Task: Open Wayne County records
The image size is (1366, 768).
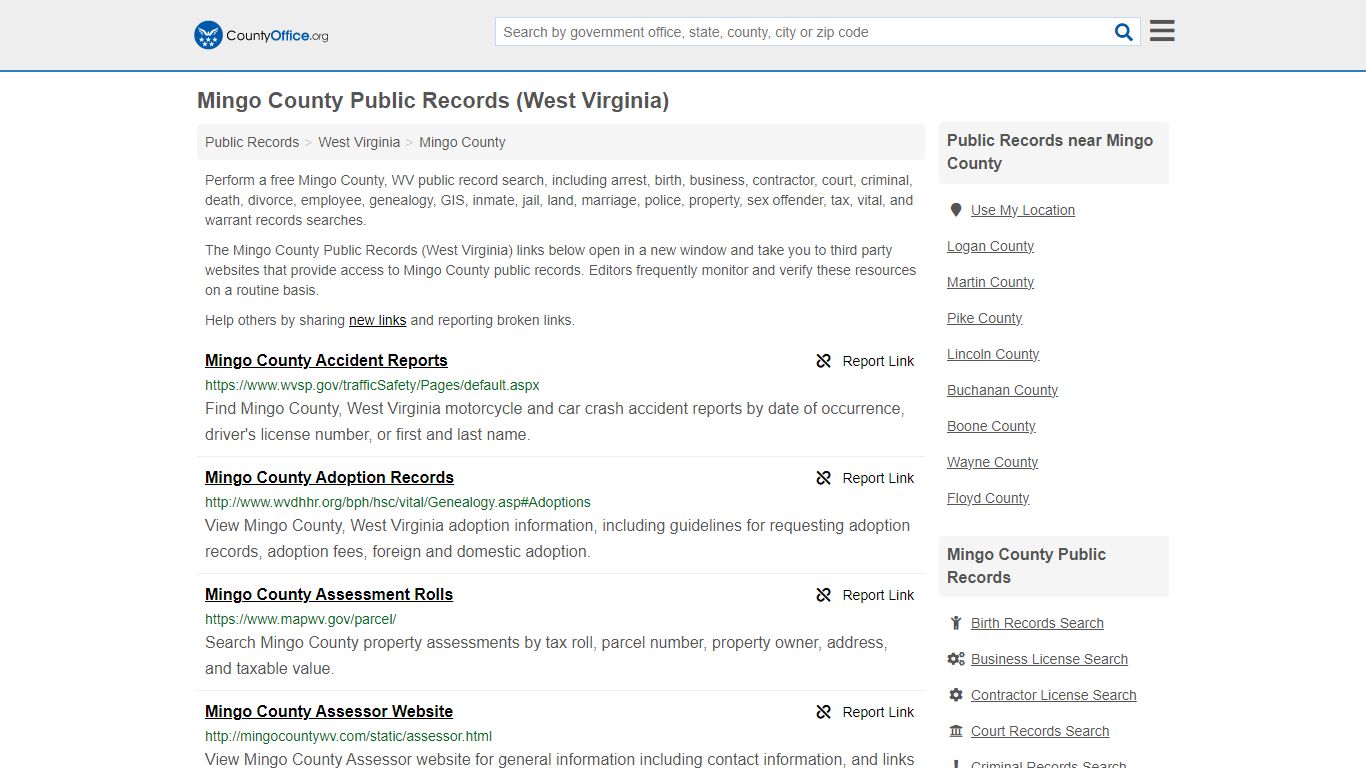Action: pos(992,462)
